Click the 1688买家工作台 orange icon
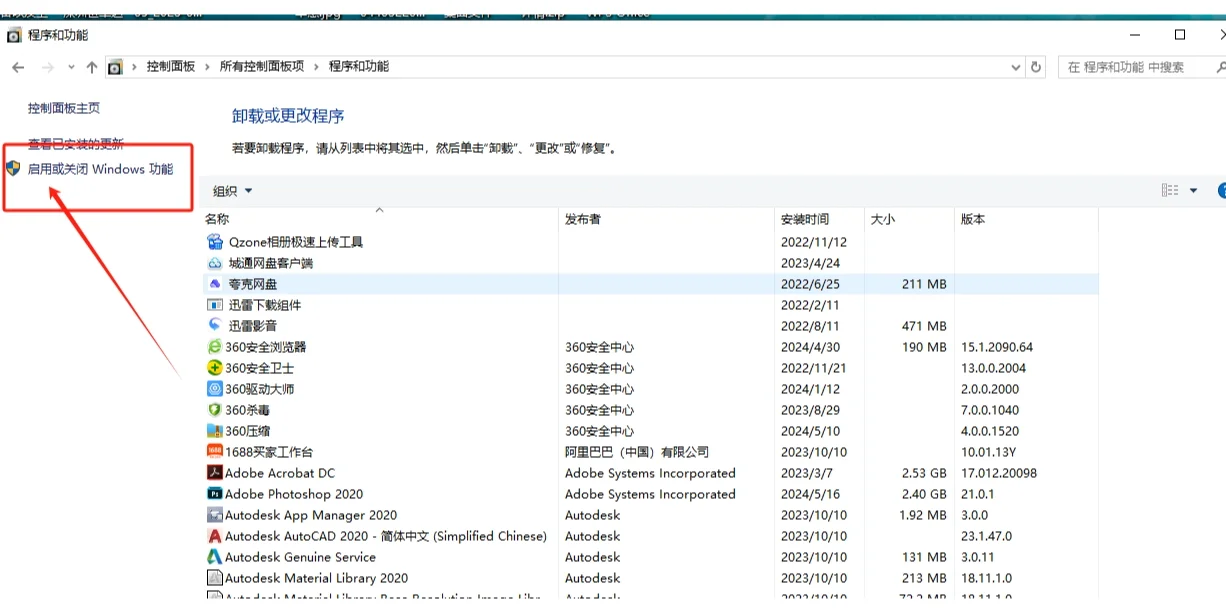 pyautogui.click(x=215, y=452)
